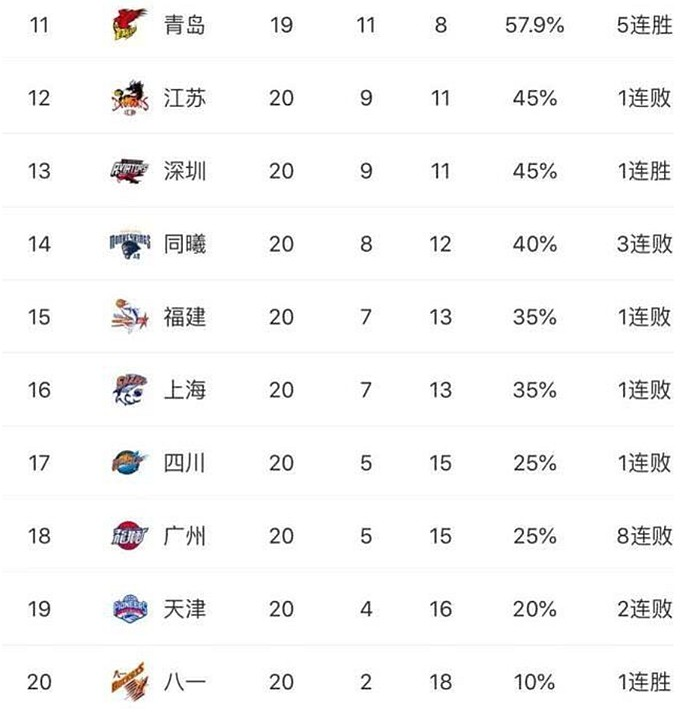Select team name 八一

coord(185,682)
